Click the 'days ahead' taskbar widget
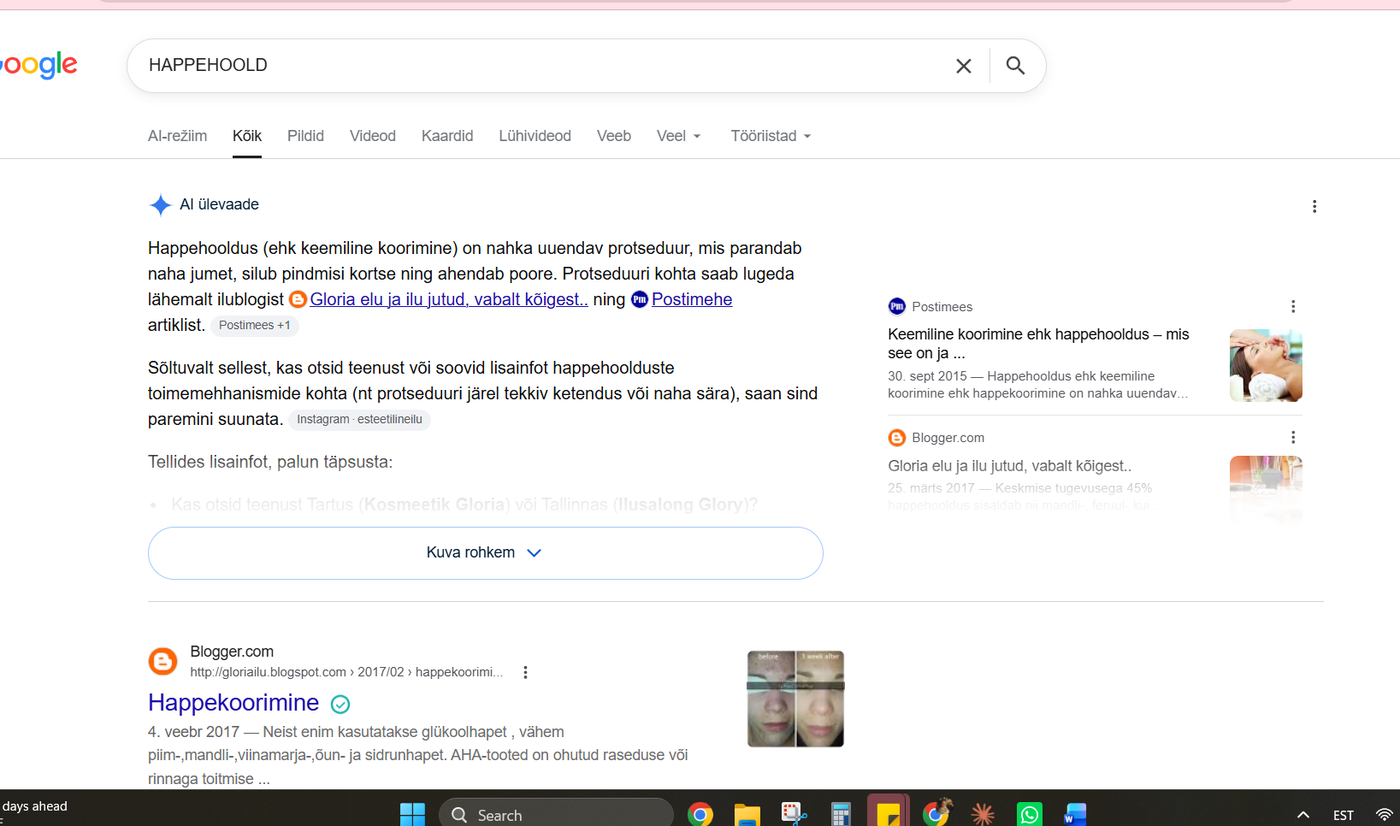 [35, 807]
